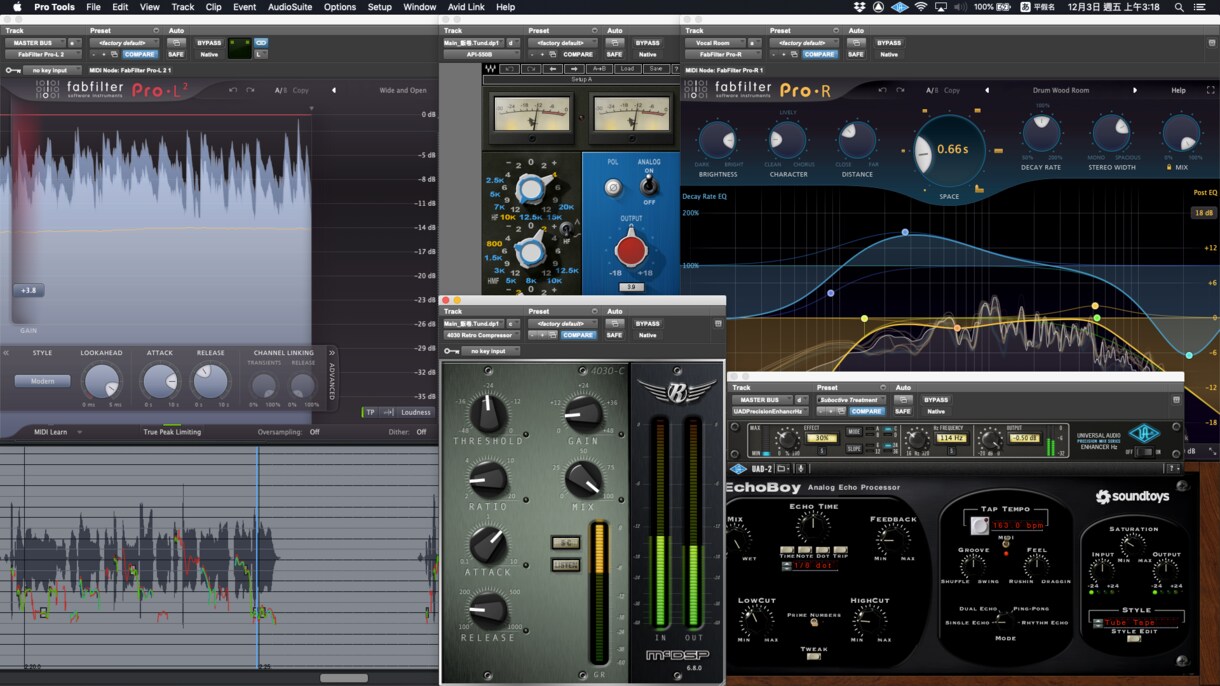Viewport: 1220px width, 686px height.
Task: Click the Pro-R Space decay time knob
Action: point(948,150)
